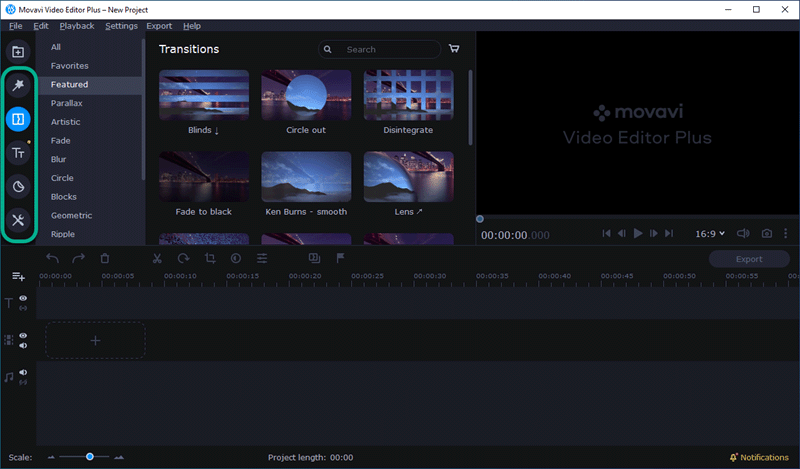Mute the audio track speaker

(x=23, y=372)
